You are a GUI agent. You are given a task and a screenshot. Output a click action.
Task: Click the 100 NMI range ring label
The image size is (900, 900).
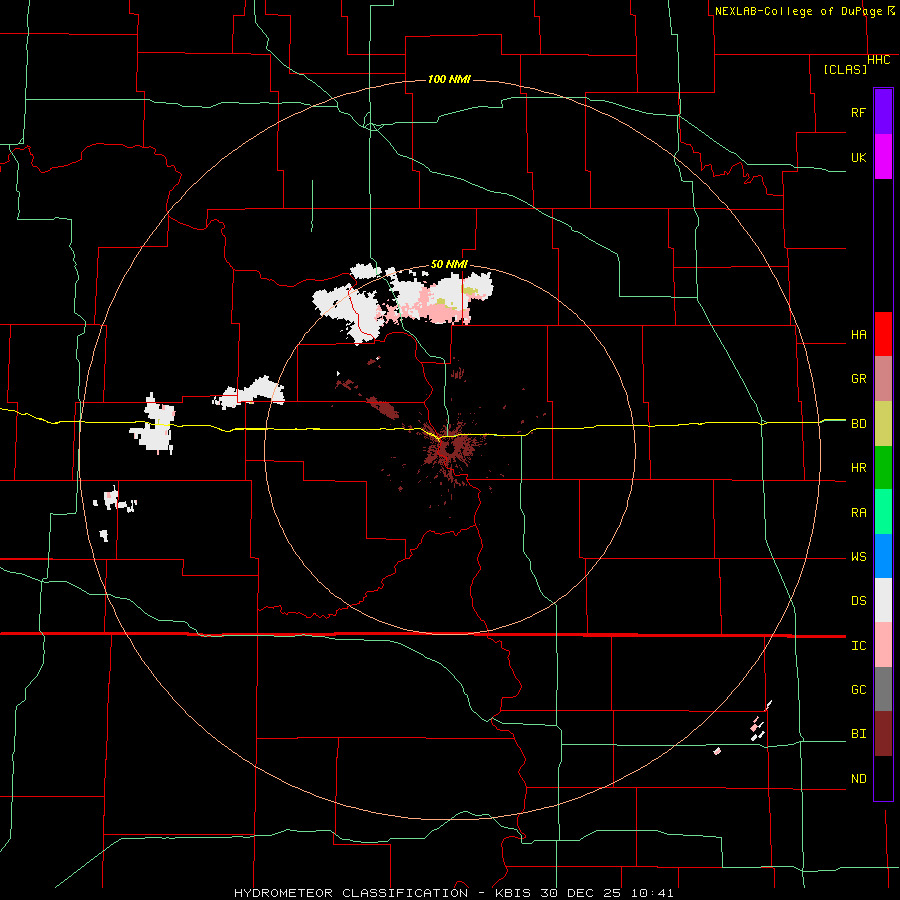coord(449,79)
